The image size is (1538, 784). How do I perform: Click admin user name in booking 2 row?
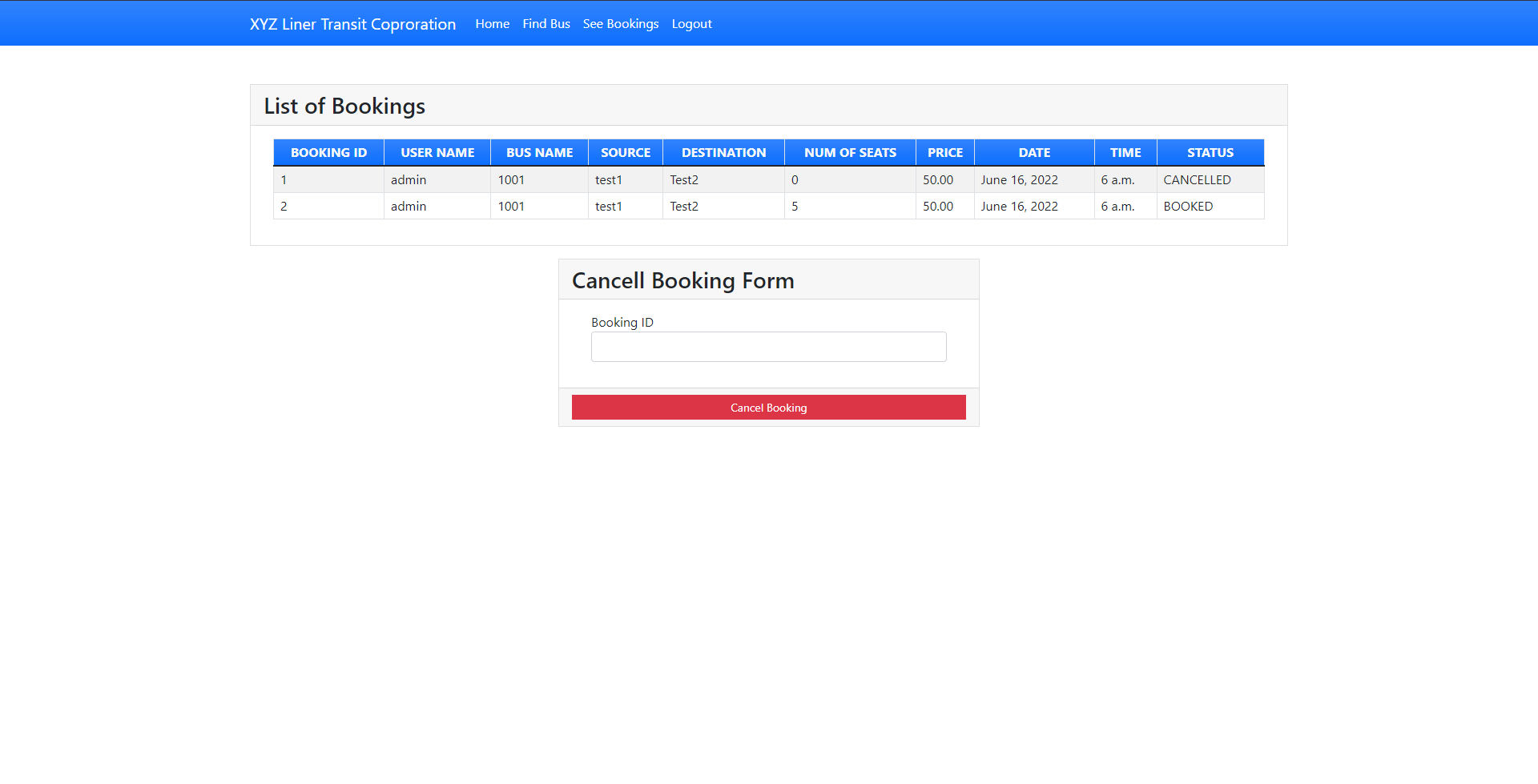click(437, 207)
